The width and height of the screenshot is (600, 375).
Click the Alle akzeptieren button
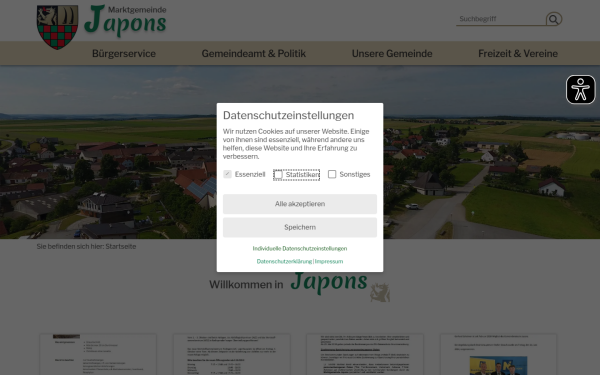coord(300,204)
